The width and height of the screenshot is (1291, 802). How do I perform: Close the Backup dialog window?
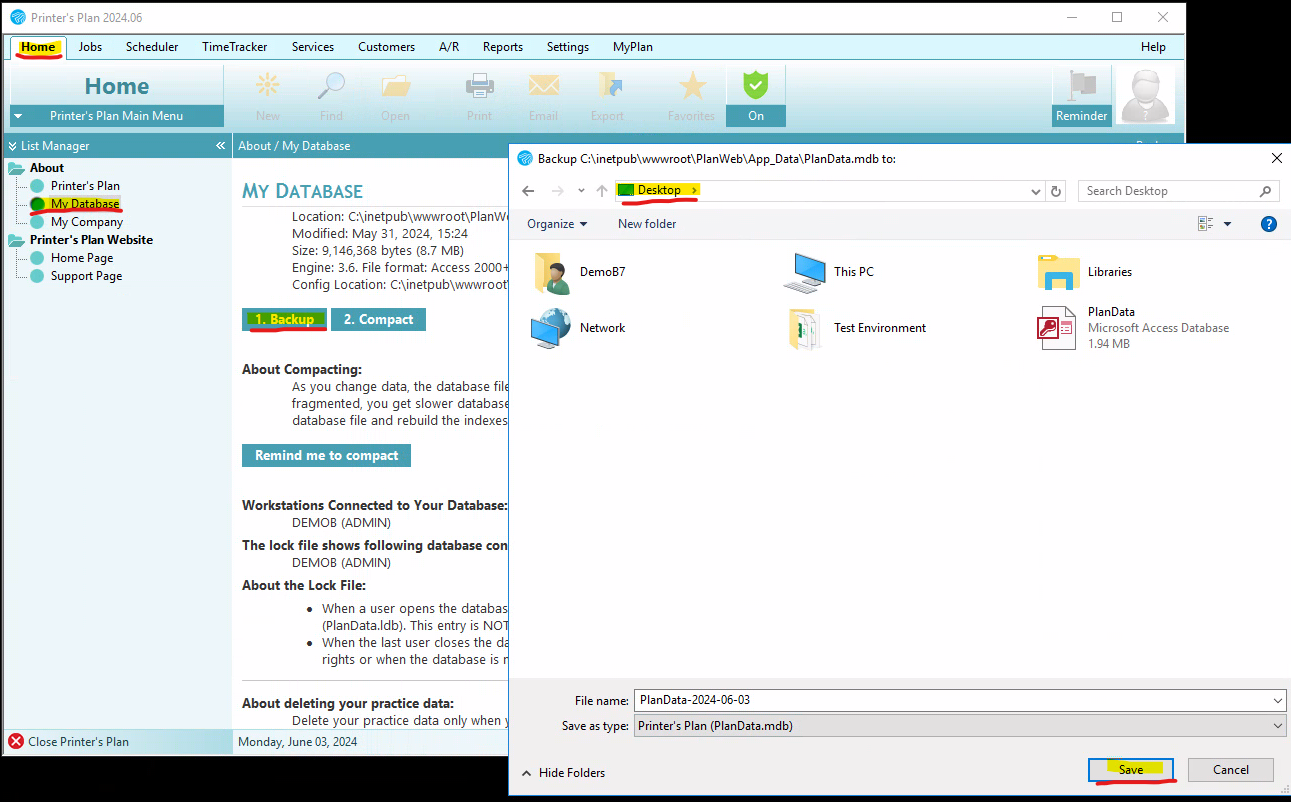1276,158
